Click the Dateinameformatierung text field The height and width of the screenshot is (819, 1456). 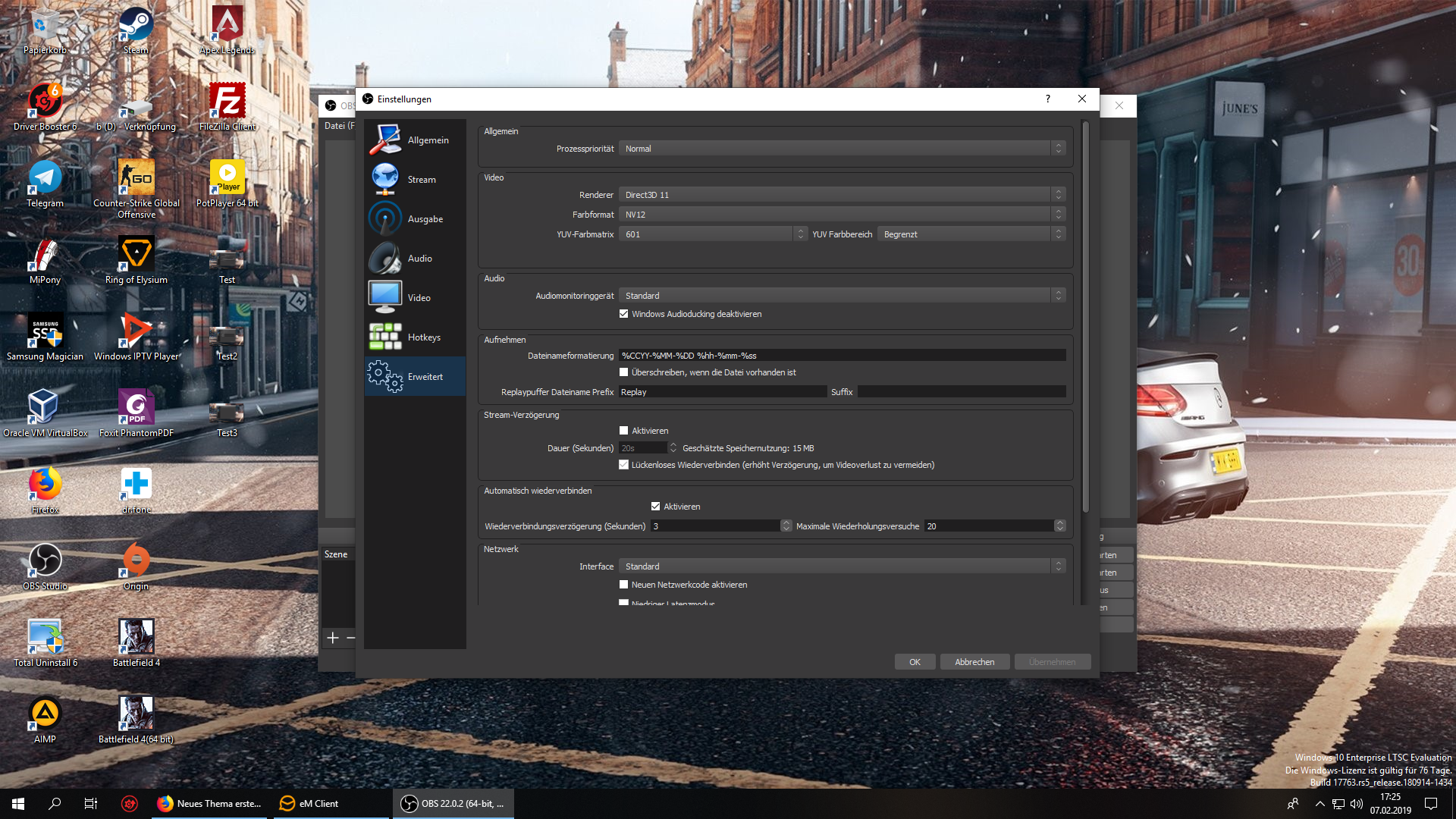pyautogui.click(x=842, y=356)
